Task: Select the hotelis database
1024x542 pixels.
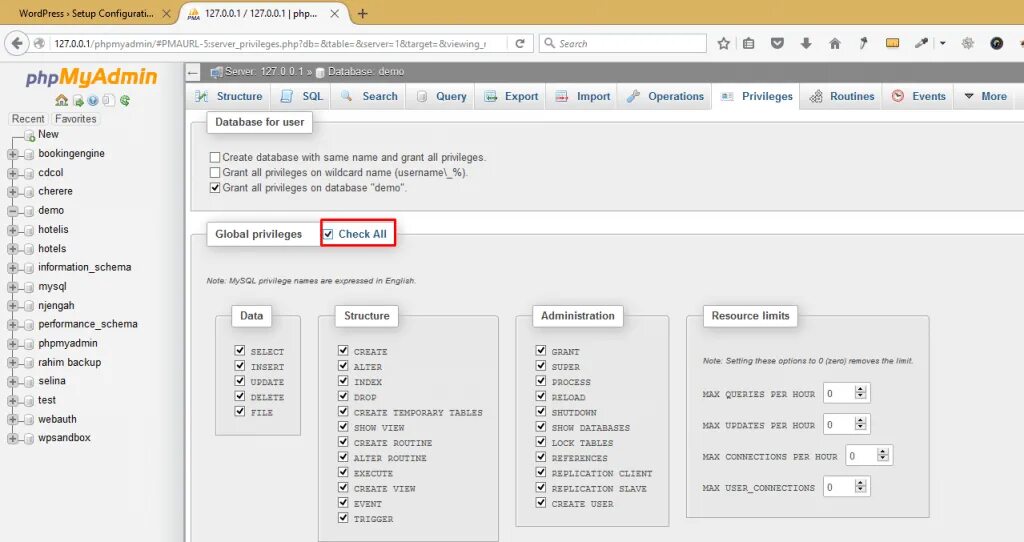Action: point(53,229)
